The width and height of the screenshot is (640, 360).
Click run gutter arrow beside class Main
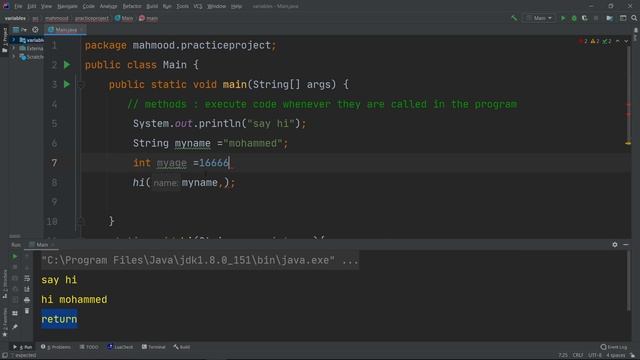pos(67,65)
